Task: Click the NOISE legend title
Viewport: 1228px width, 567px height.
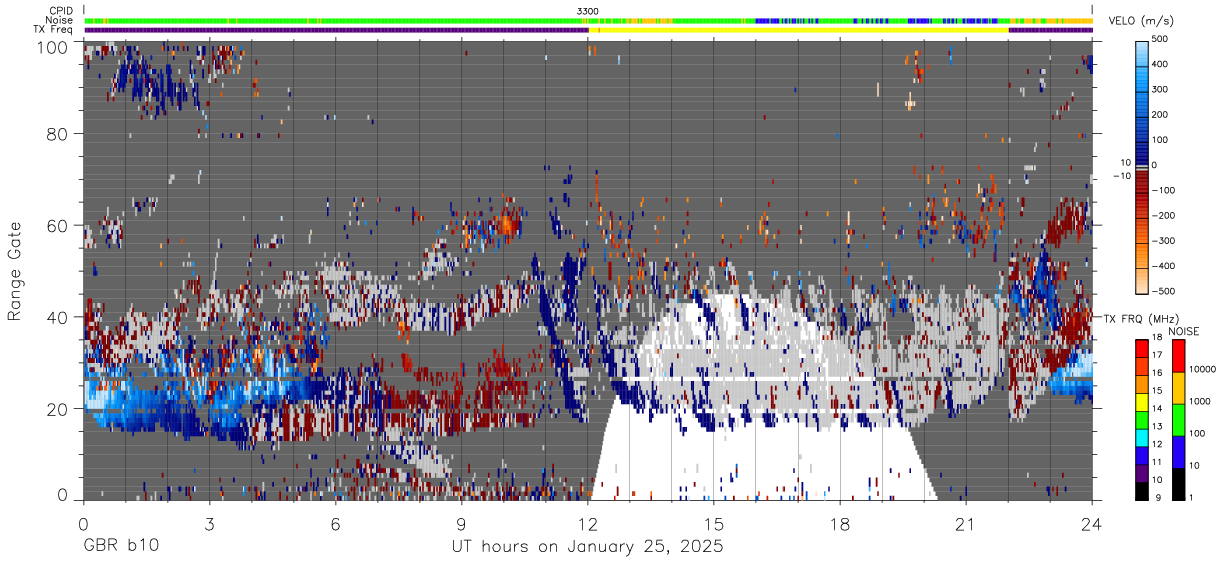Action: [x=1184, y=331]
